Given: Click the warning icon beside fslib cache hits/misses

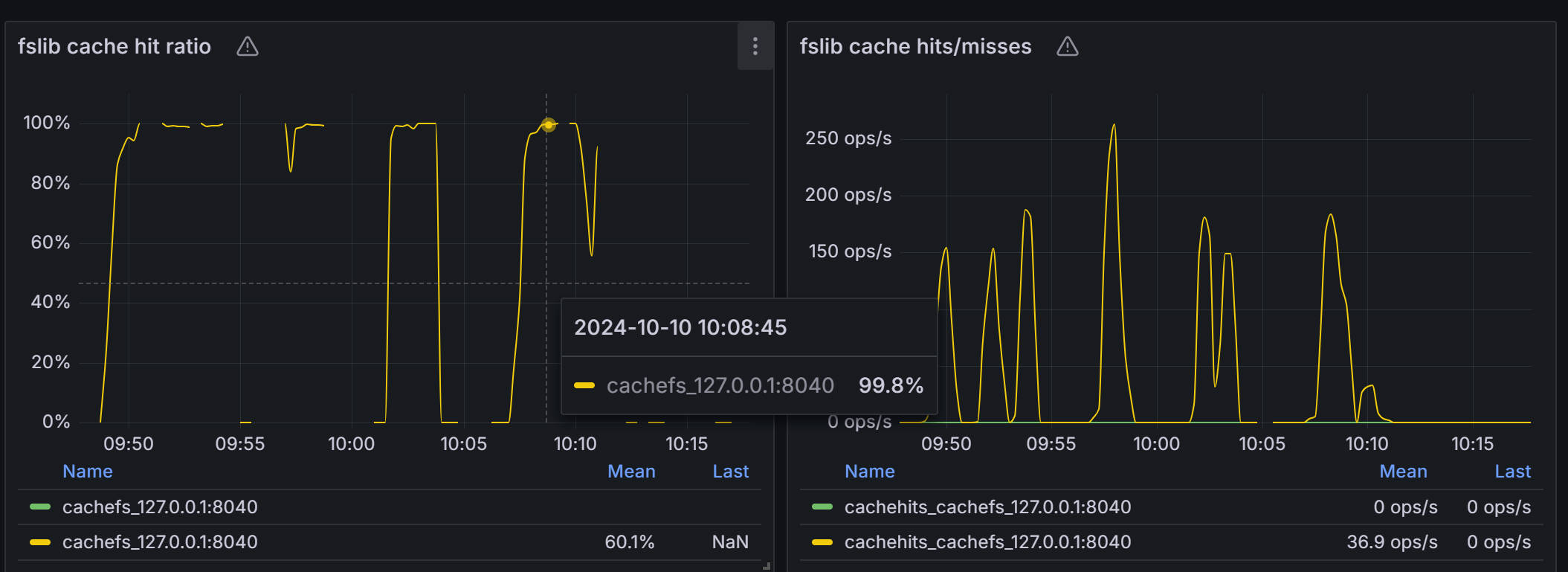Looking at the screenshot, I should pyautogui.click(x=1067, y=47).
